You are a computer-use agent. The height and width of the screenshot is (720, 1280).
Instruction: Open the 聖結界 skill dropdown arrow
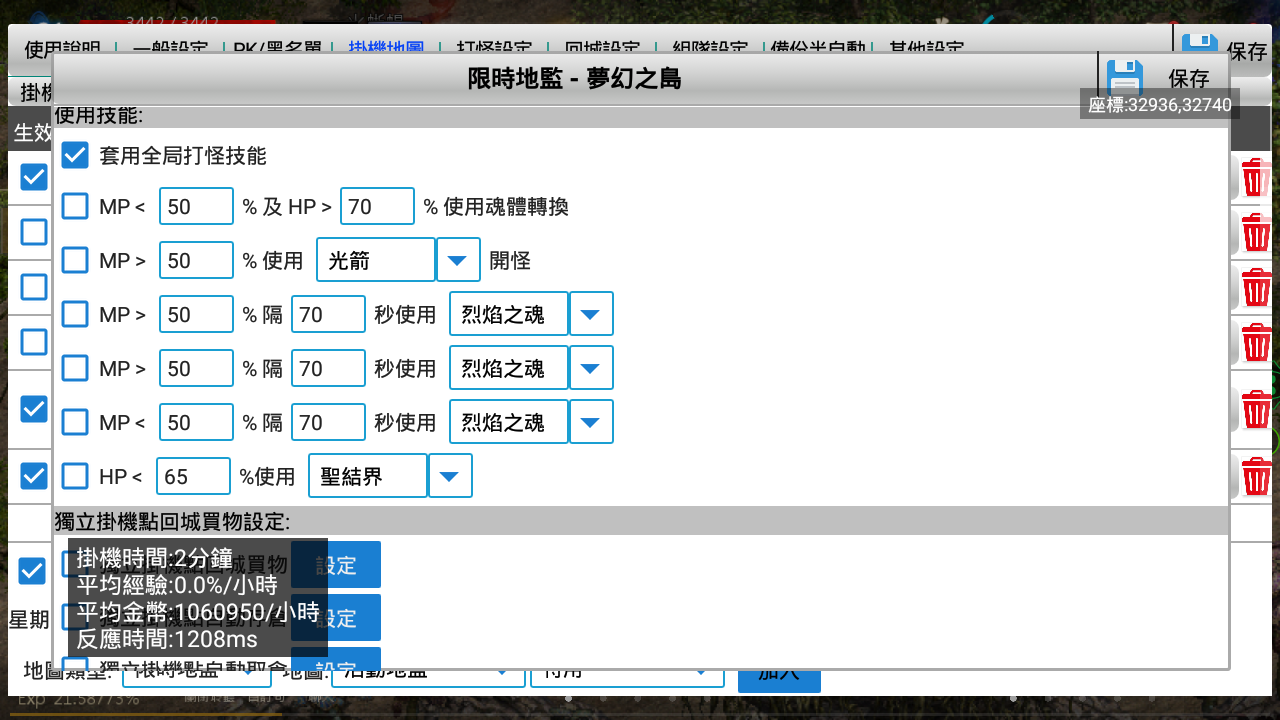click(450, 476)
